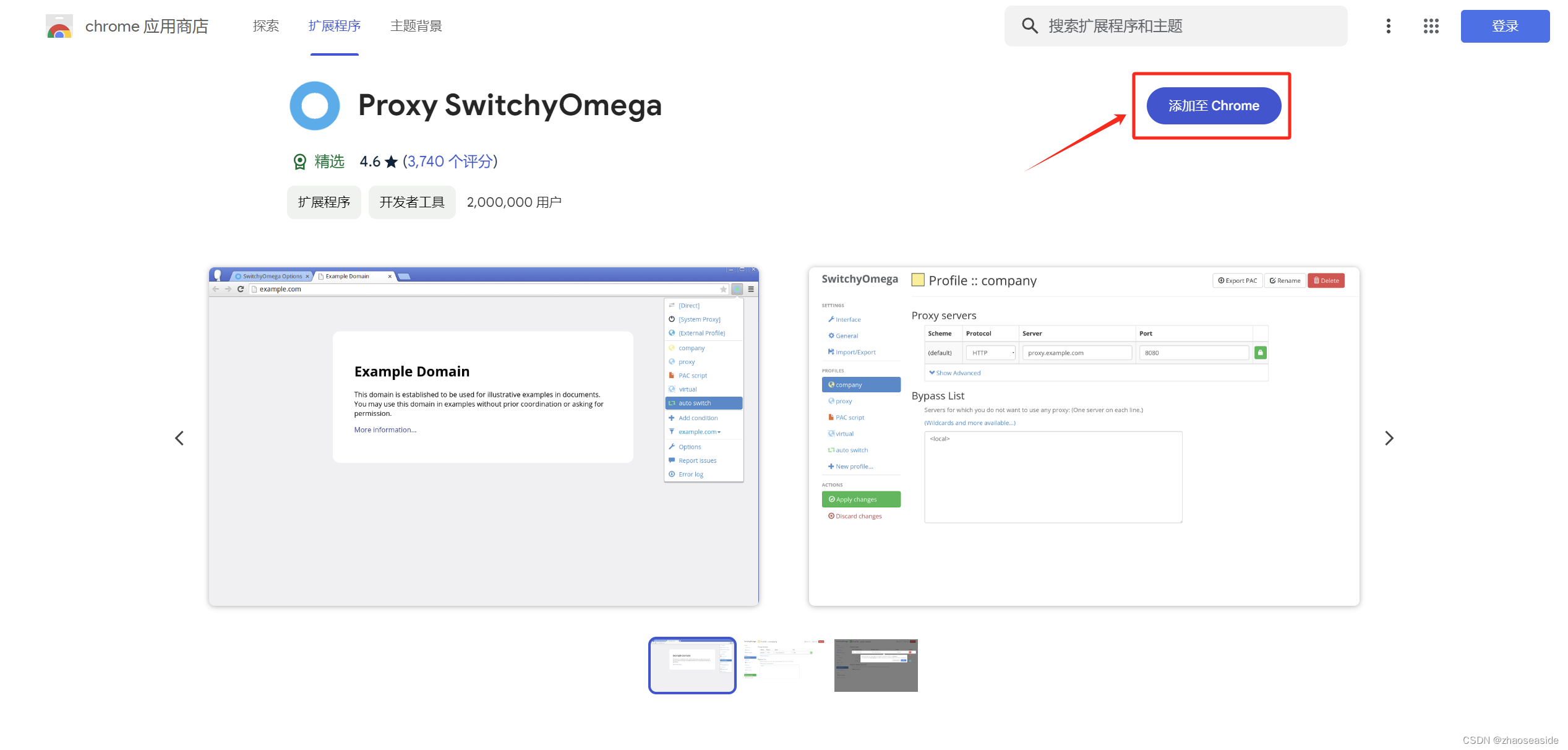Click the green lock icon beside port 8080

pos(1261,353)
